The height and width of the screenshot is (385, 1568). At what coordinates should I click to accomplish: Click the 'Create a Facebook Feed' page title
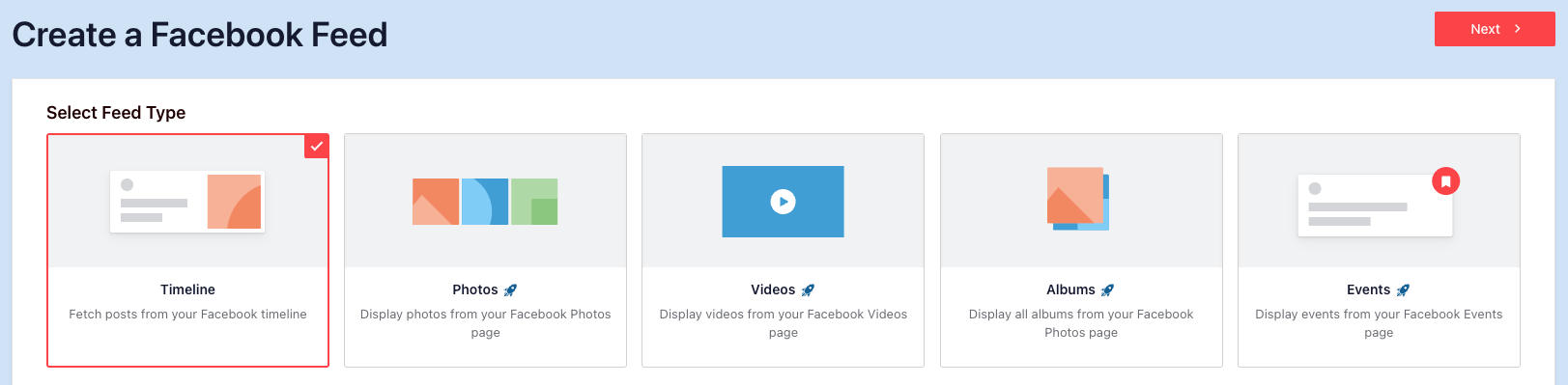200,35
